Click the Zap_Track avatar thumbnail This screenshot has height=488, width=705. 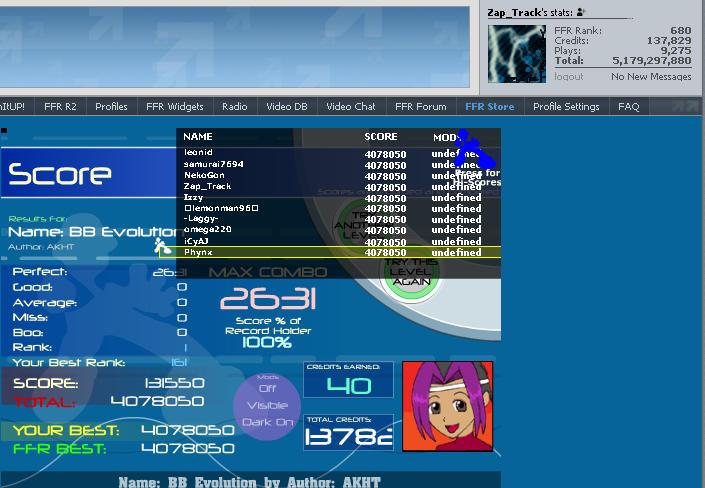[x=516, y=52]
